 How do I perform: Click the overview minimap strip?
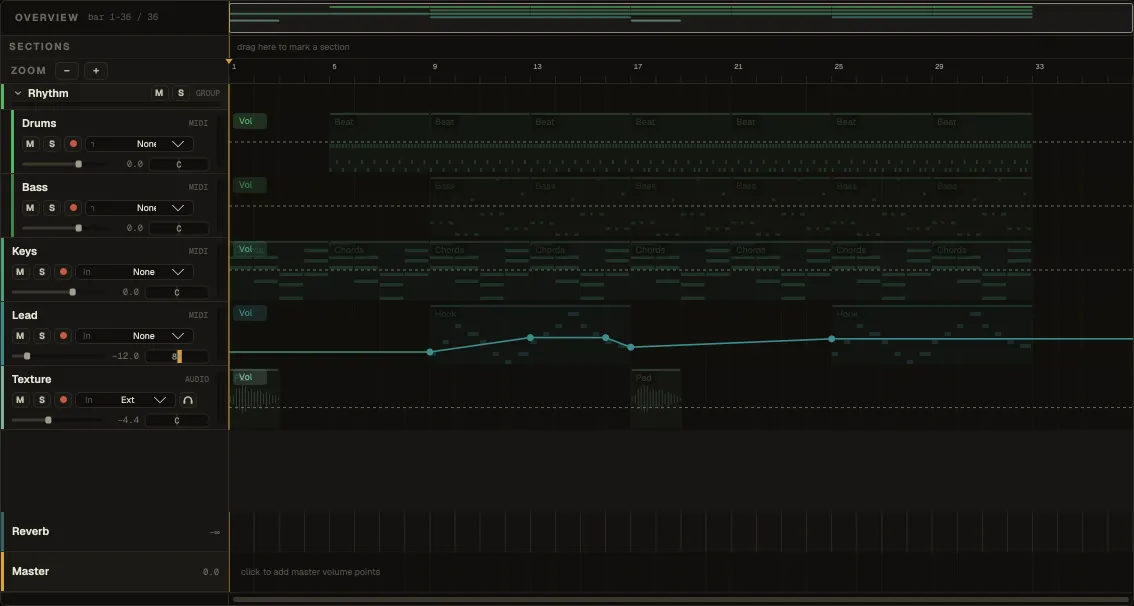coord(681,17)
